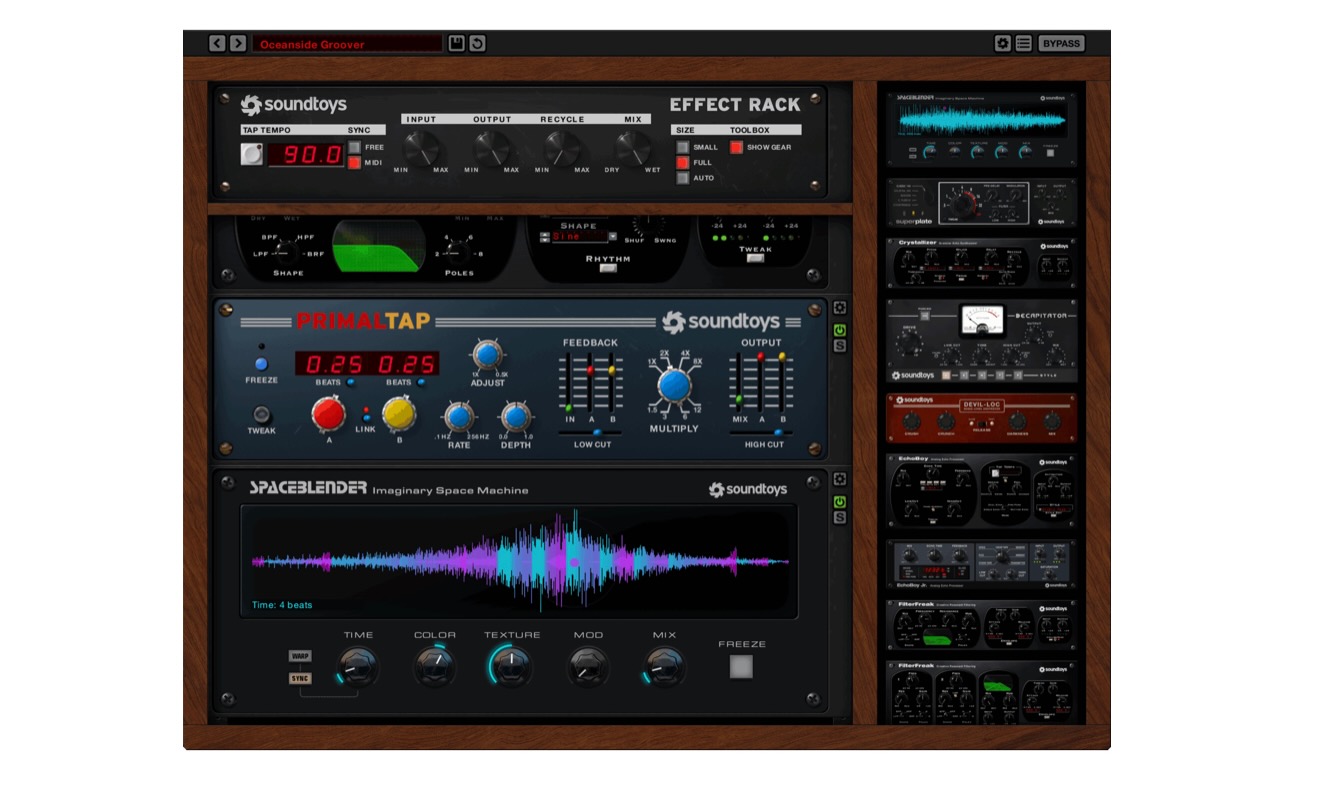Image resolution: width=1317 pixels, height=790 pixels.
Task: Toggle PrimalTap power button
Action: (840, 330)
